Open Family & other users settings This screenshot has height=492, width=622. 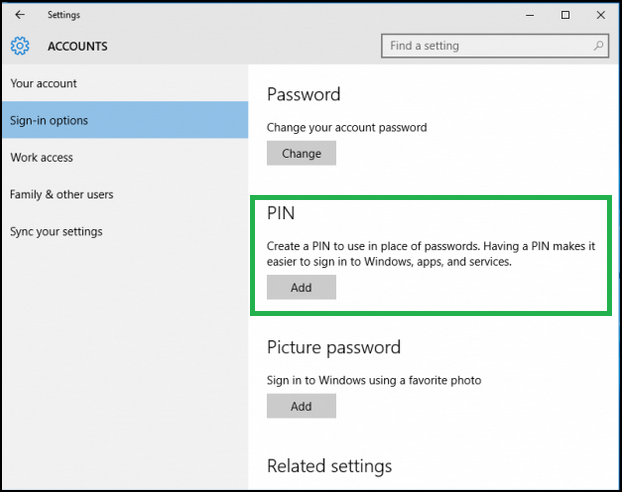coord(62,195)
